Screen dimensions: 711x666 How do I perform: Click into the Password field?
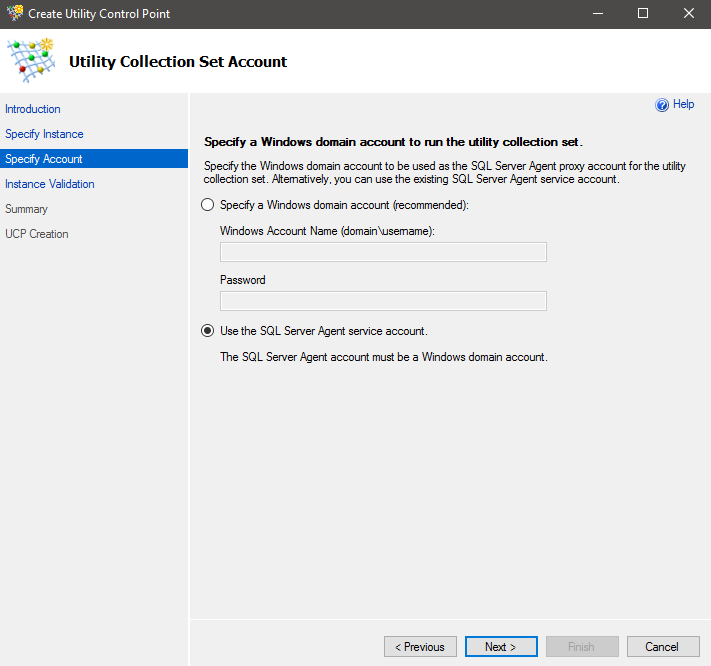point(383,301)
